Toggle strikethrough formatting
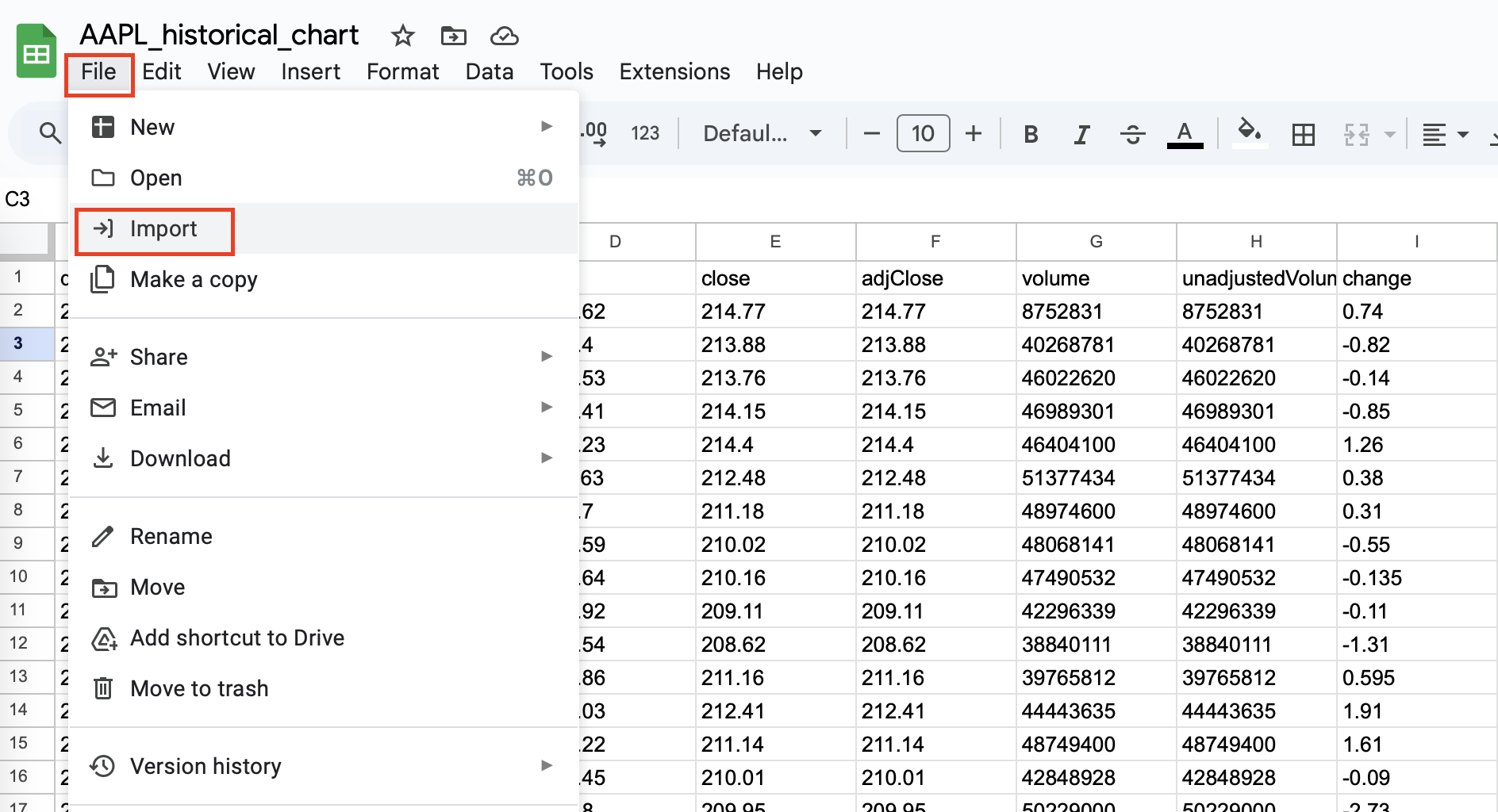Viewport: 1498px width, 812px height. click(x=1132, y=134)
